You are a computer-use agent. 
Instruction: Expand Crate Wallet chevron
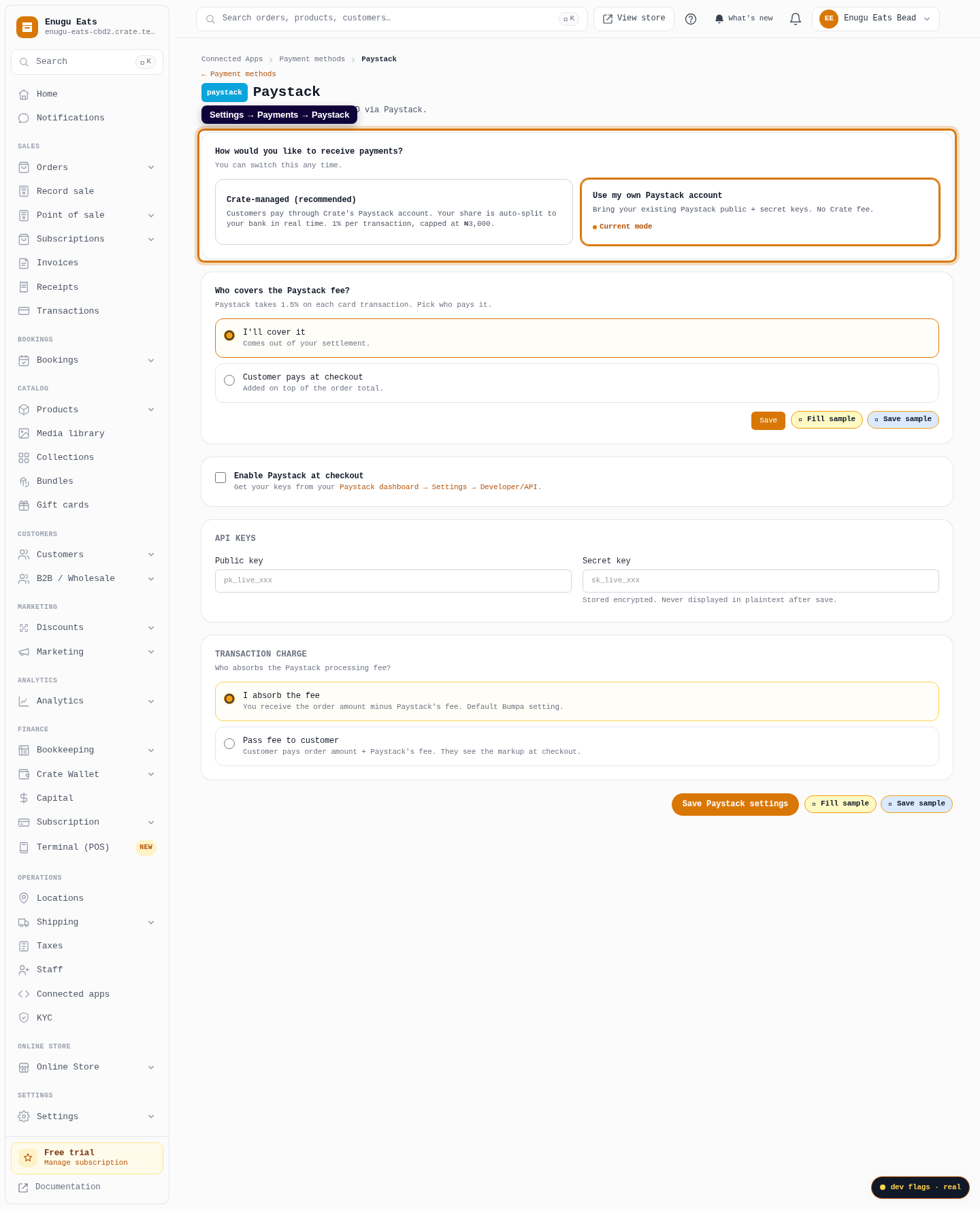coord(151,774)
